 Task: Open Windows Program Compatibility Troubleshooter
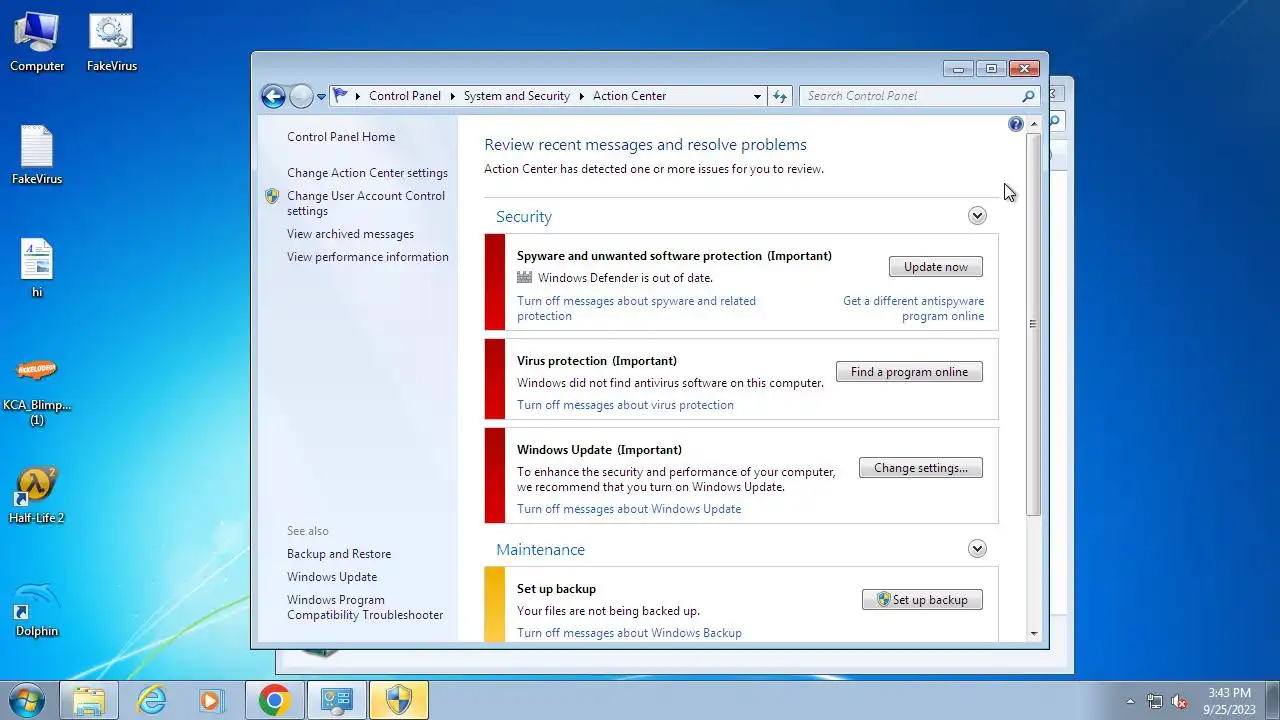click(x=365, y=607)
